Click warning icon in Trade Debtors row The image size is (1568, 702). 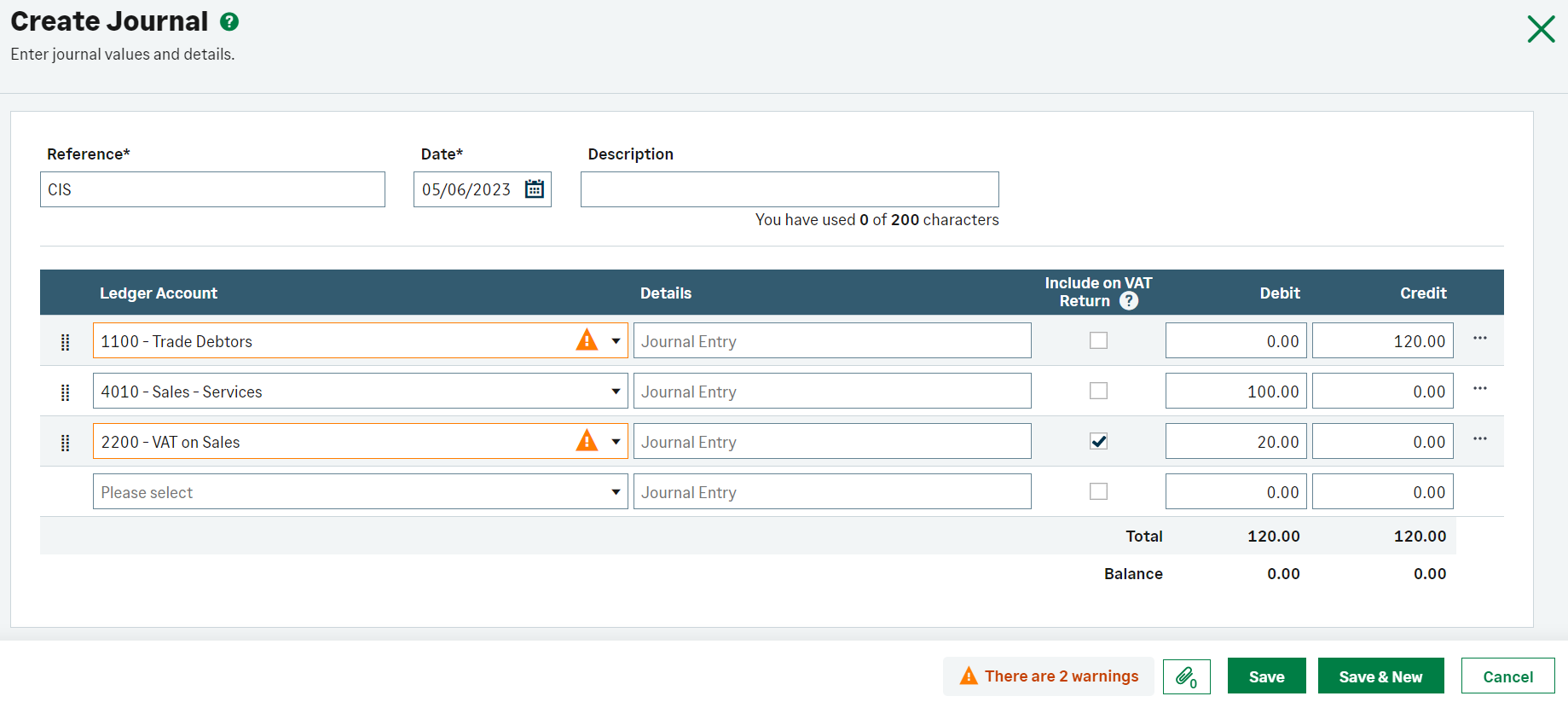(587, 340)
